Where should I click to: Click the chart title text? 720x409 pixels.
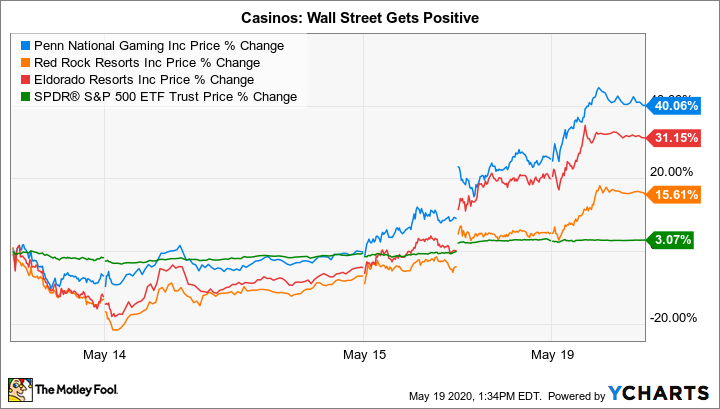(359, 17)
